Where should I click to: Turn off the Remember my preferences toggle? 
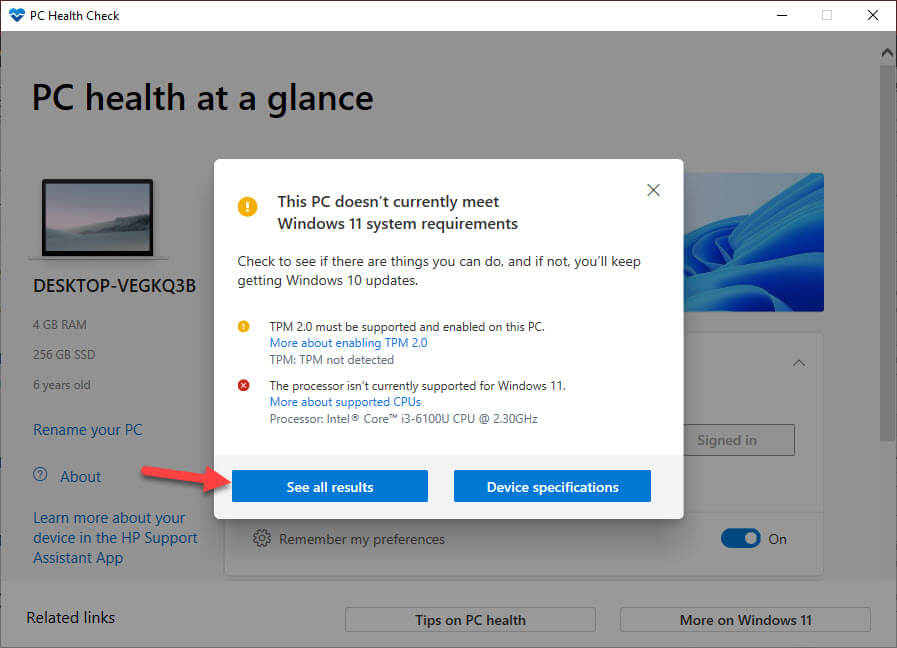point(740,539)
